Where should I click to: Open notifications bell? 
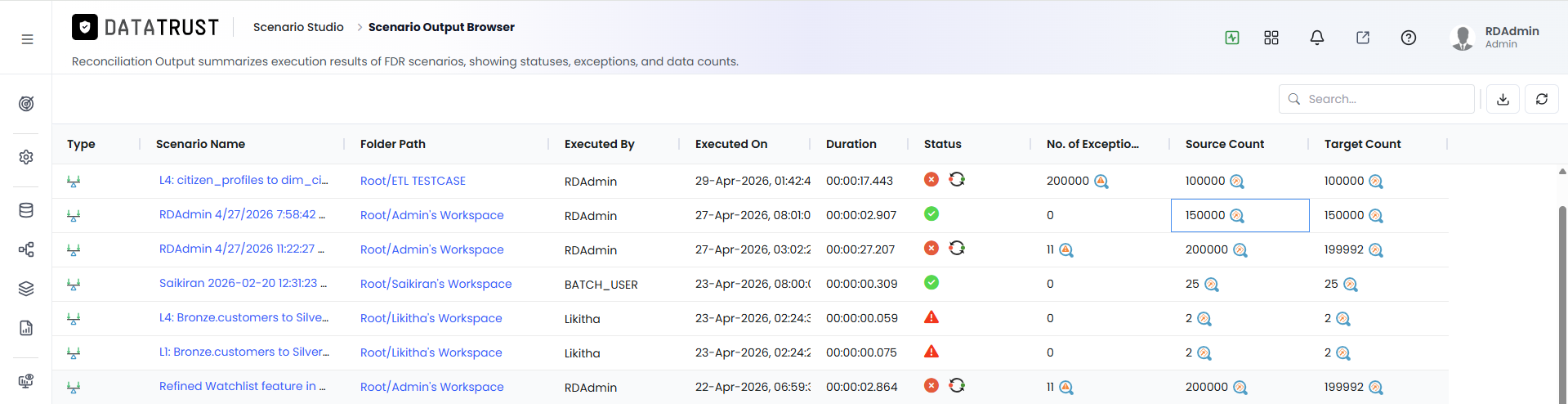[x=1317, y=38]
